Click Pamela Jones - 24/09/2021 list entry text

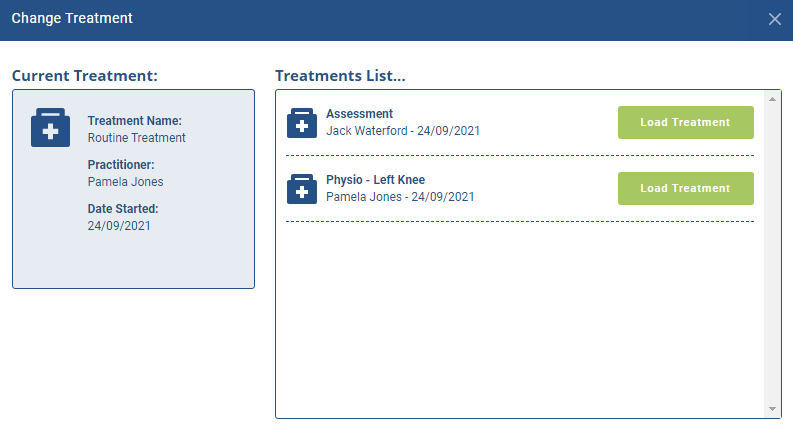pyautogui.click(x=400, y=197)
